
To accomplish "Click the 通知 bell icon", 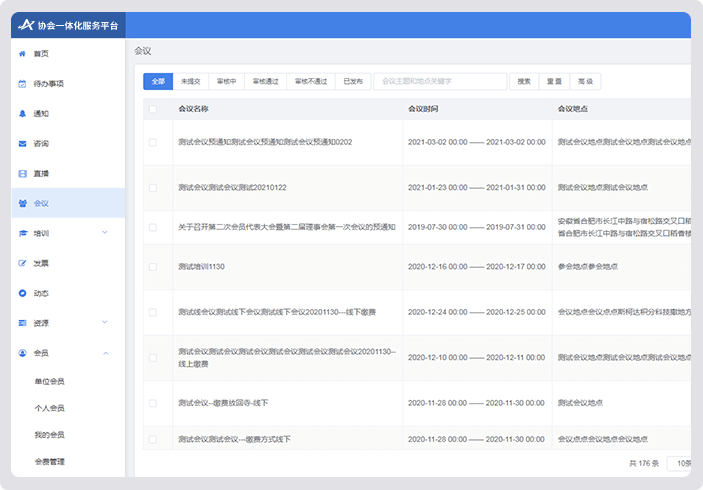I will click(22, 113).
